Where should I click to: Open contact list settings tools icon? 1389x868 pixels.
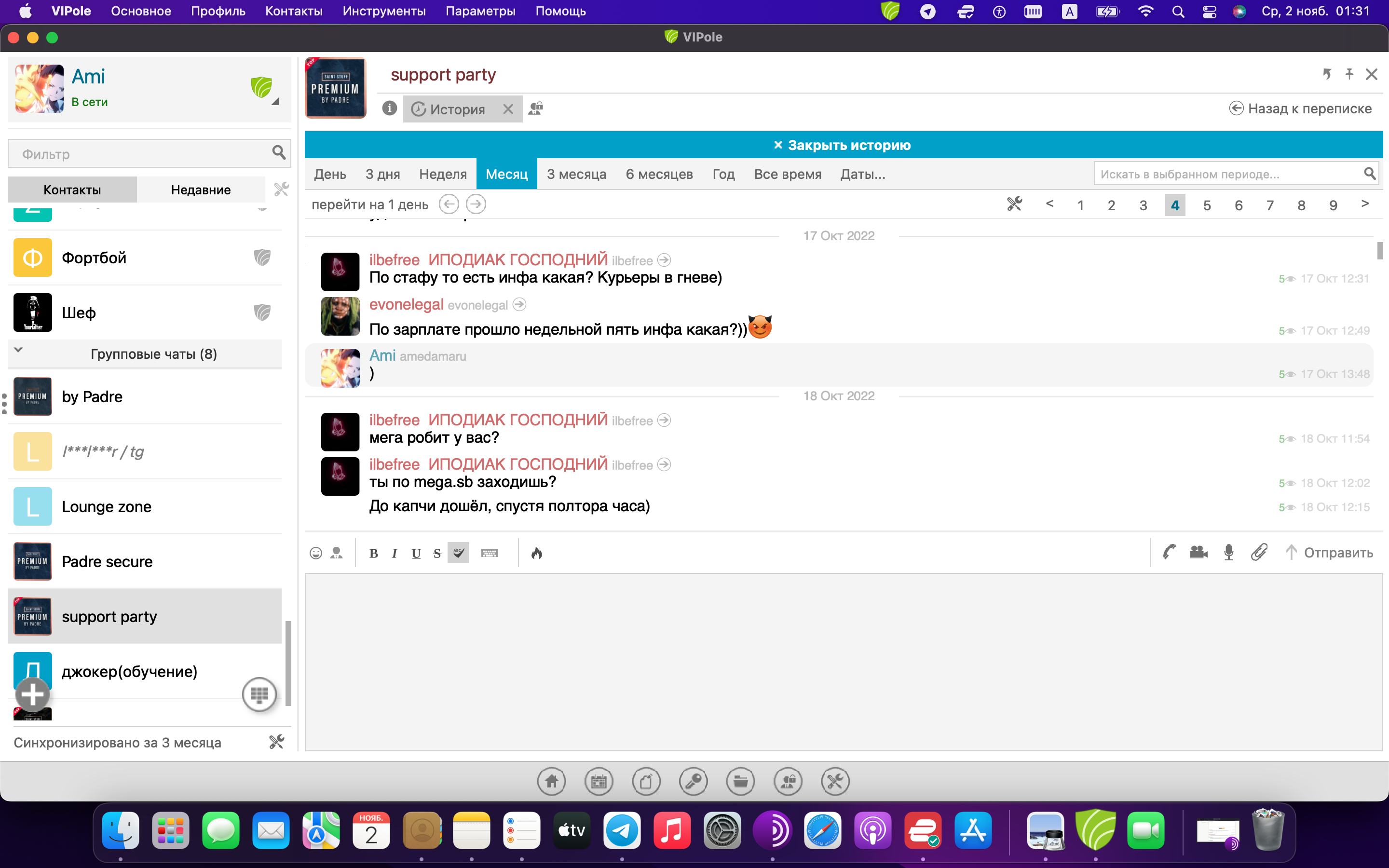tap(281, 190)
